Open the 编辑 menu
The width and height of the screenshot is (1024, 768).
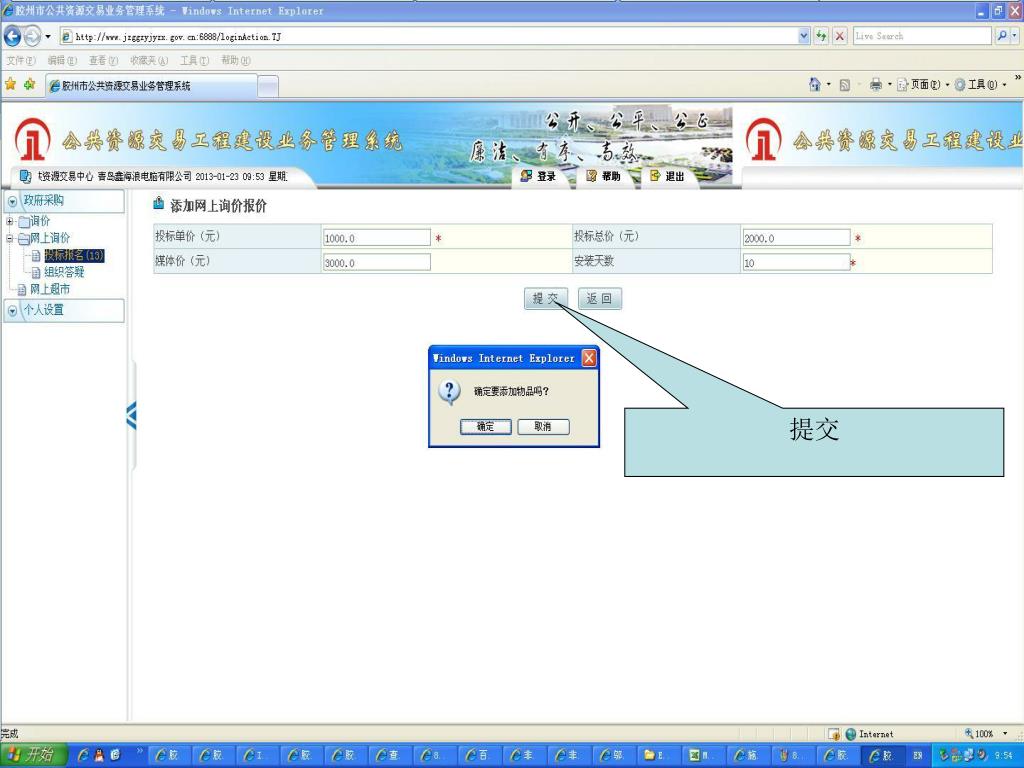coord(62,60)
